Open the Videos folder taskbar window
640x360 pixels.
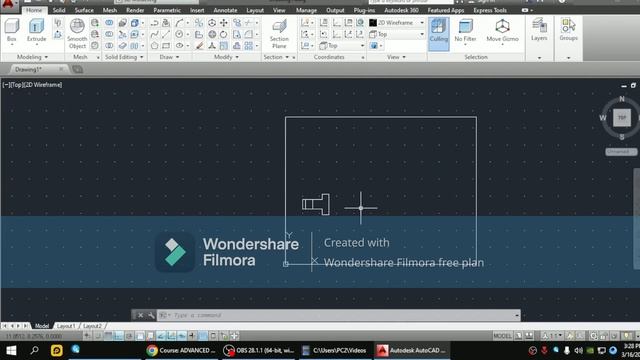[x=335, y=351]
